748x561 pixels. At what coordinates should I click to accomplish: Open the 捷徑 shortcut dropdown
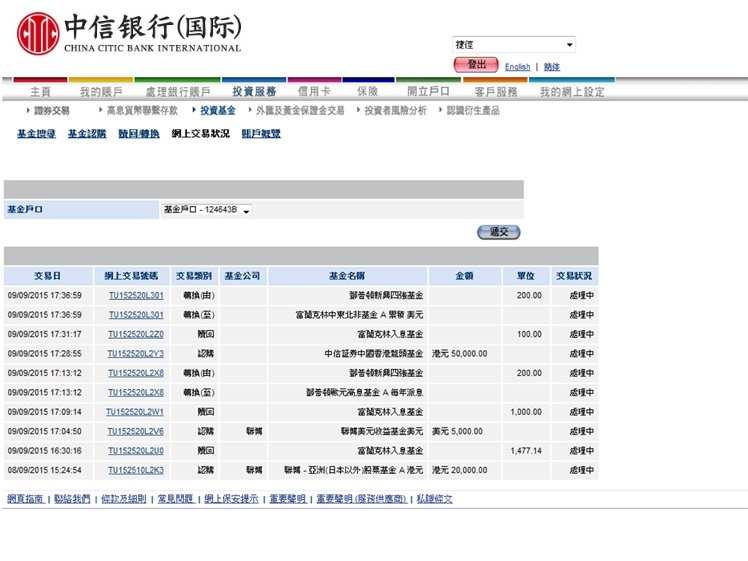[x=513, y=44]
